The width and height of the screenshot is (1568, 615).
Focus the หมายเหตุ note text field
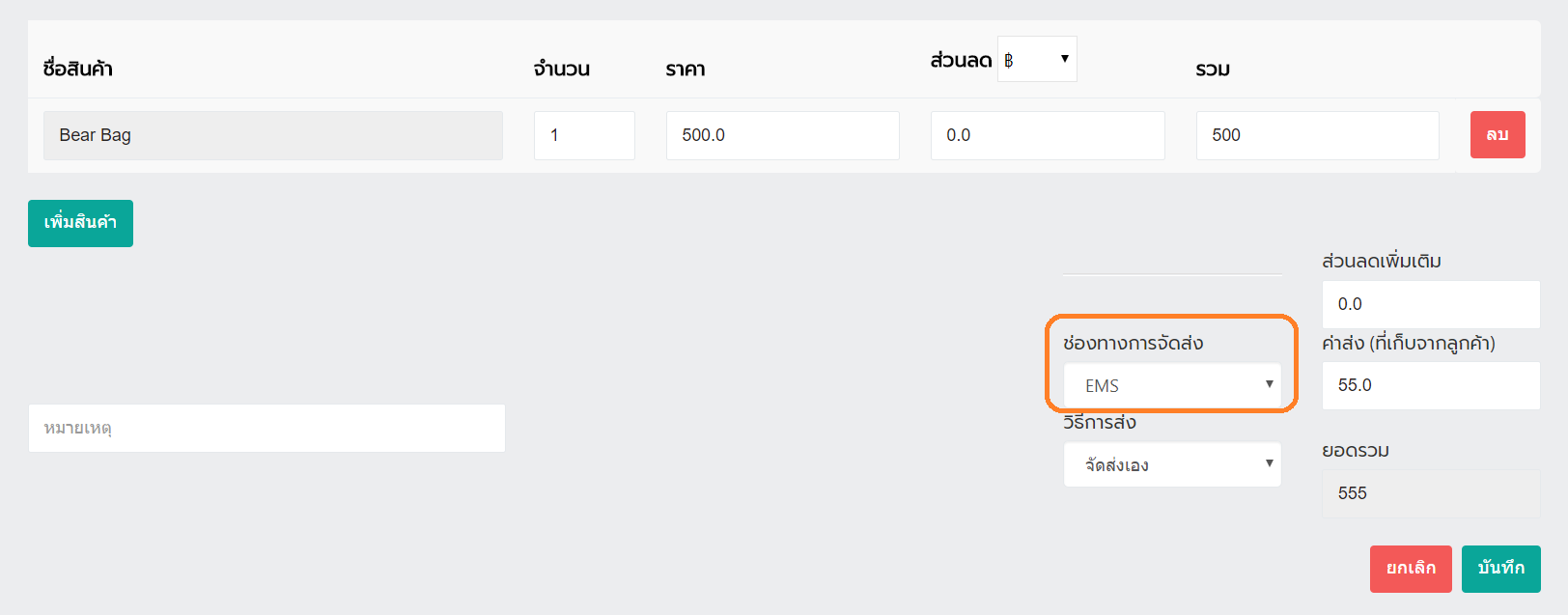tap(266, 428)
